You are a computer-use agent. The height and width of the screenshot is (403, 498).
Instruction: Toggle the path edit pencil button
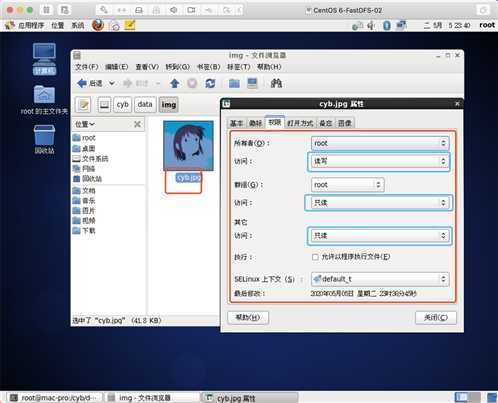[x=84, y=105]
